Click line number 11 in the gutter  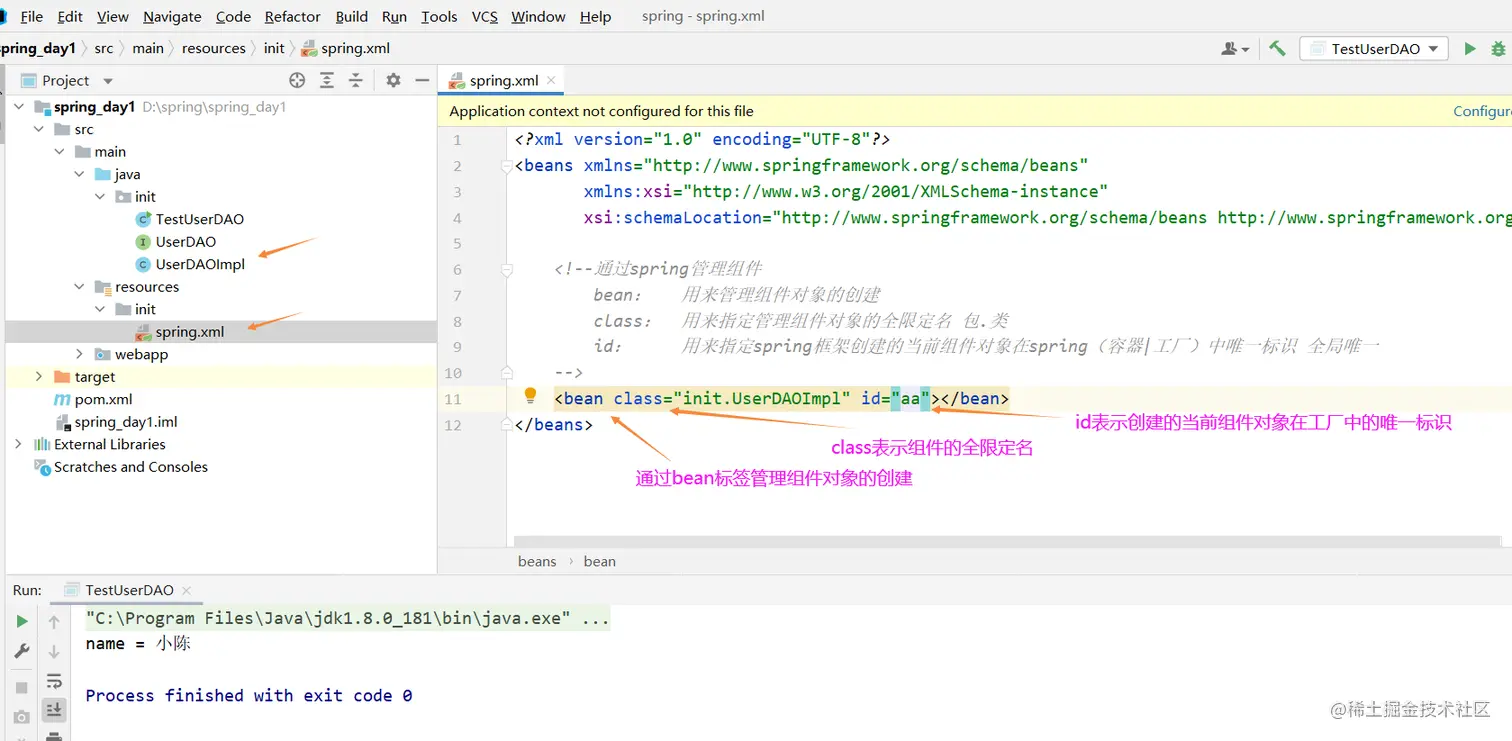[x=453, y=399]
